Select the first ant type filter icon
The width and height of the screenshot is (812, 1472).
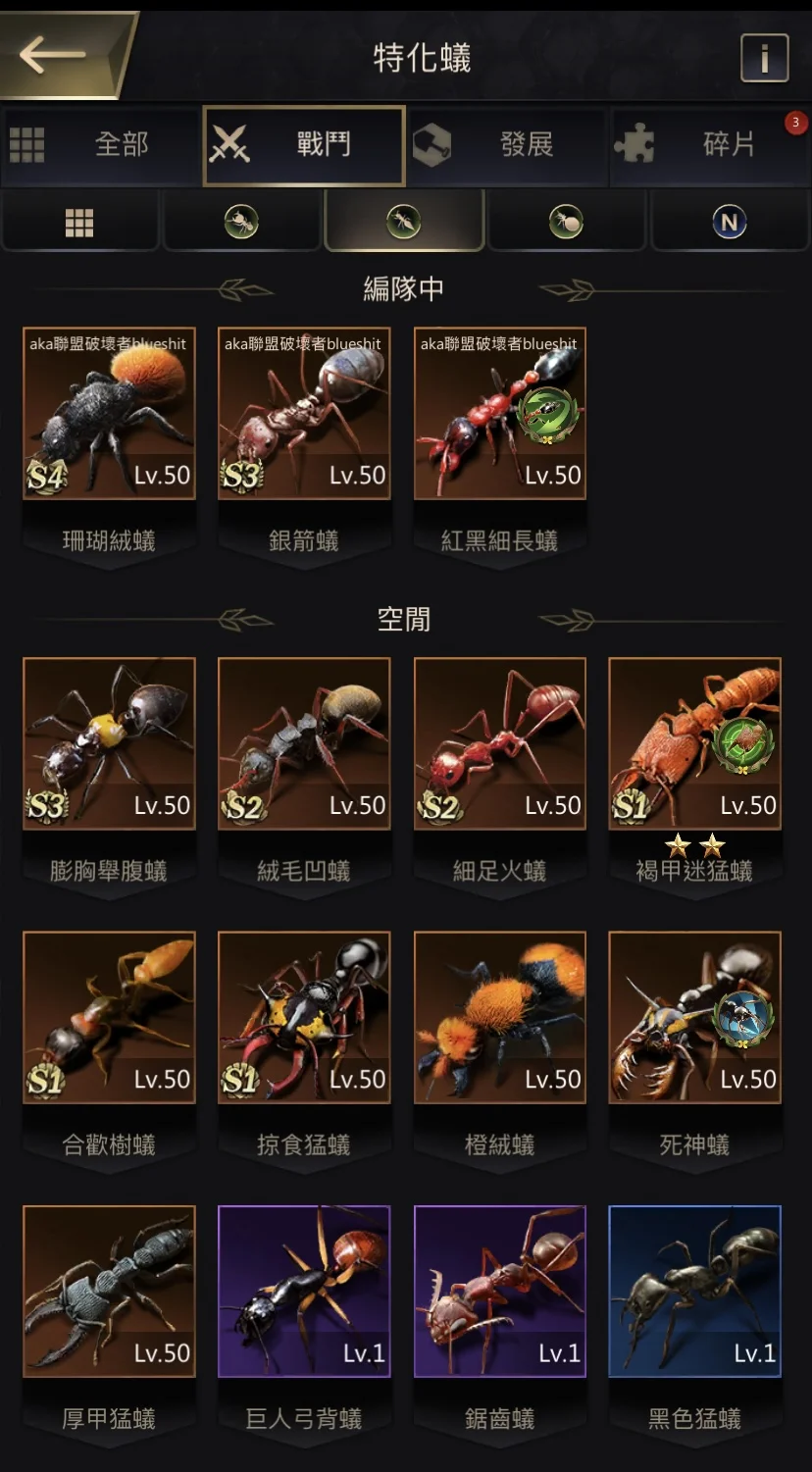[x=241, y=223]
